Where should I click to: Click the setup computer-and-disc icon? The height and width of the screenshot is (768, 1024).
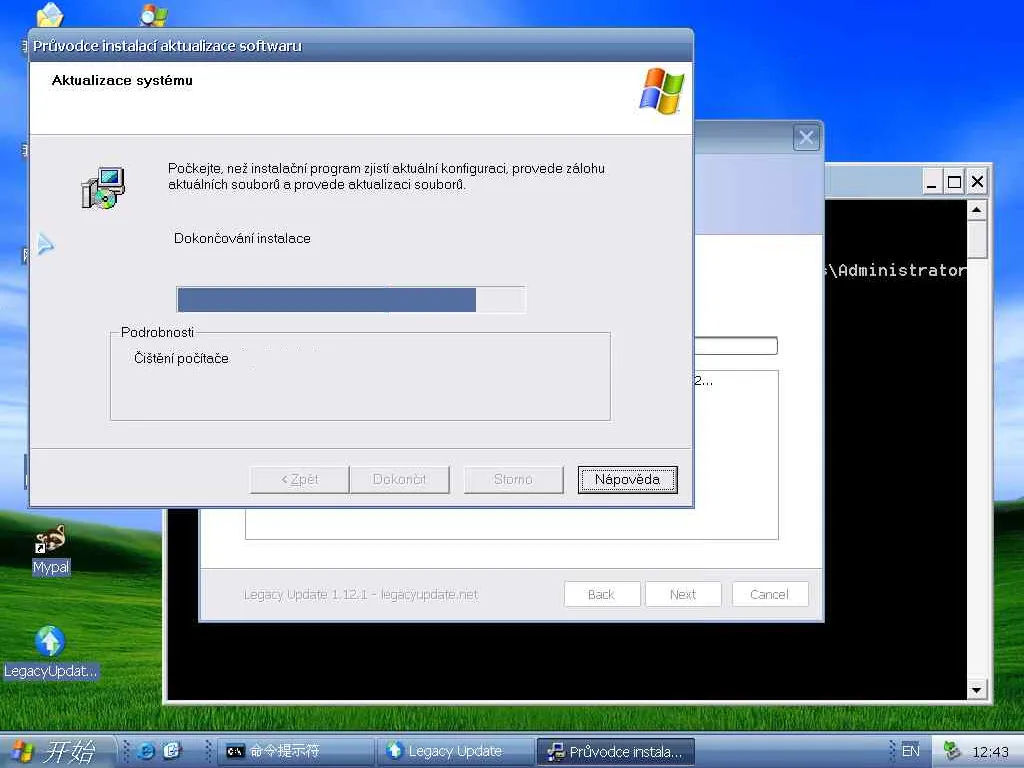tap(103, 187)
